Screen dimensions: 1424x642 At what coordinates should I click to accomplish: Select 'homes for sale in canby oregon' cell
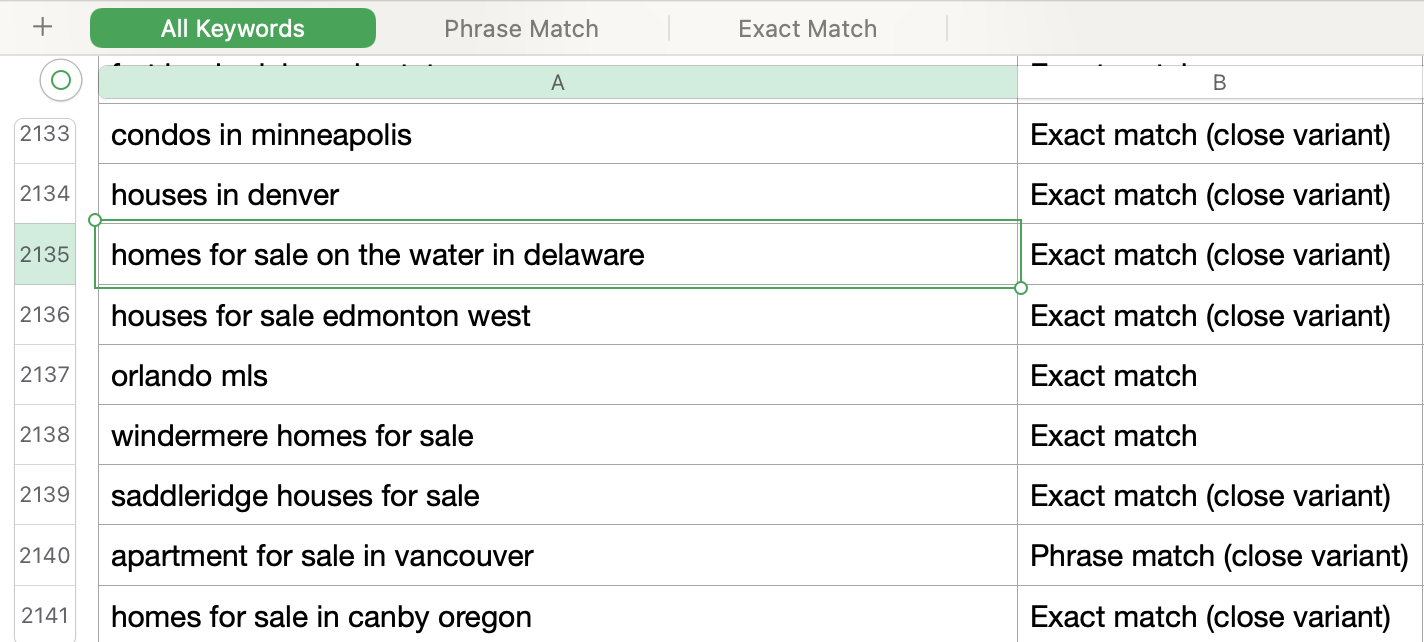click(x=558, y=615)
